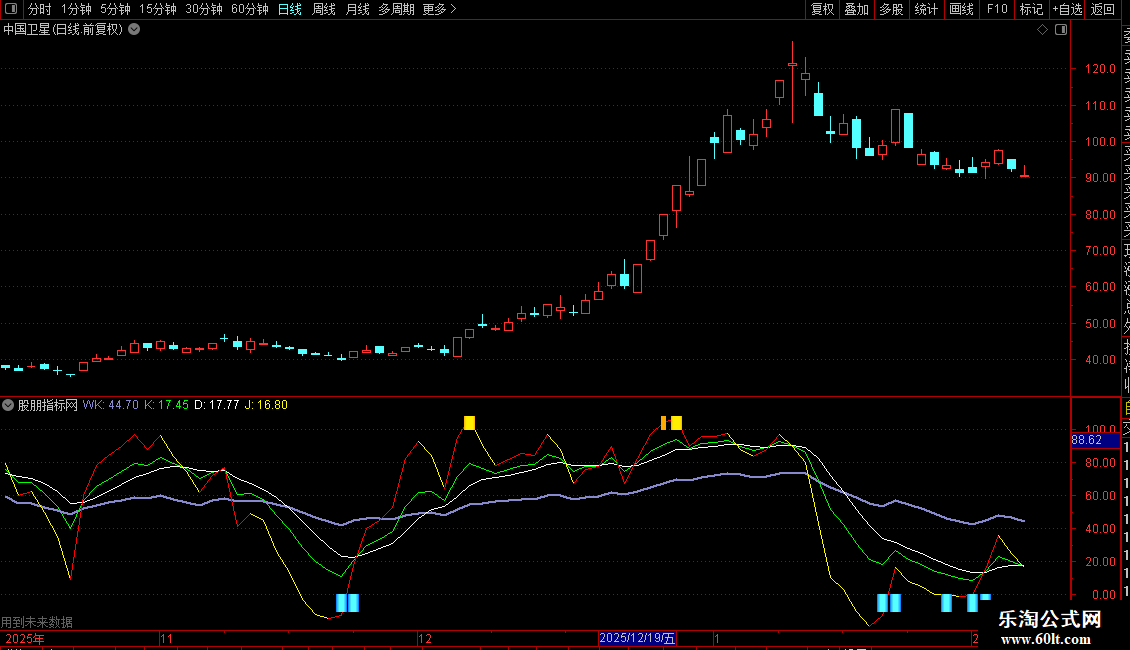The height and width of the screenshot is (650, 1130).
Task: Click the 股朋指标网 indicator name
Action: (48, 405)
